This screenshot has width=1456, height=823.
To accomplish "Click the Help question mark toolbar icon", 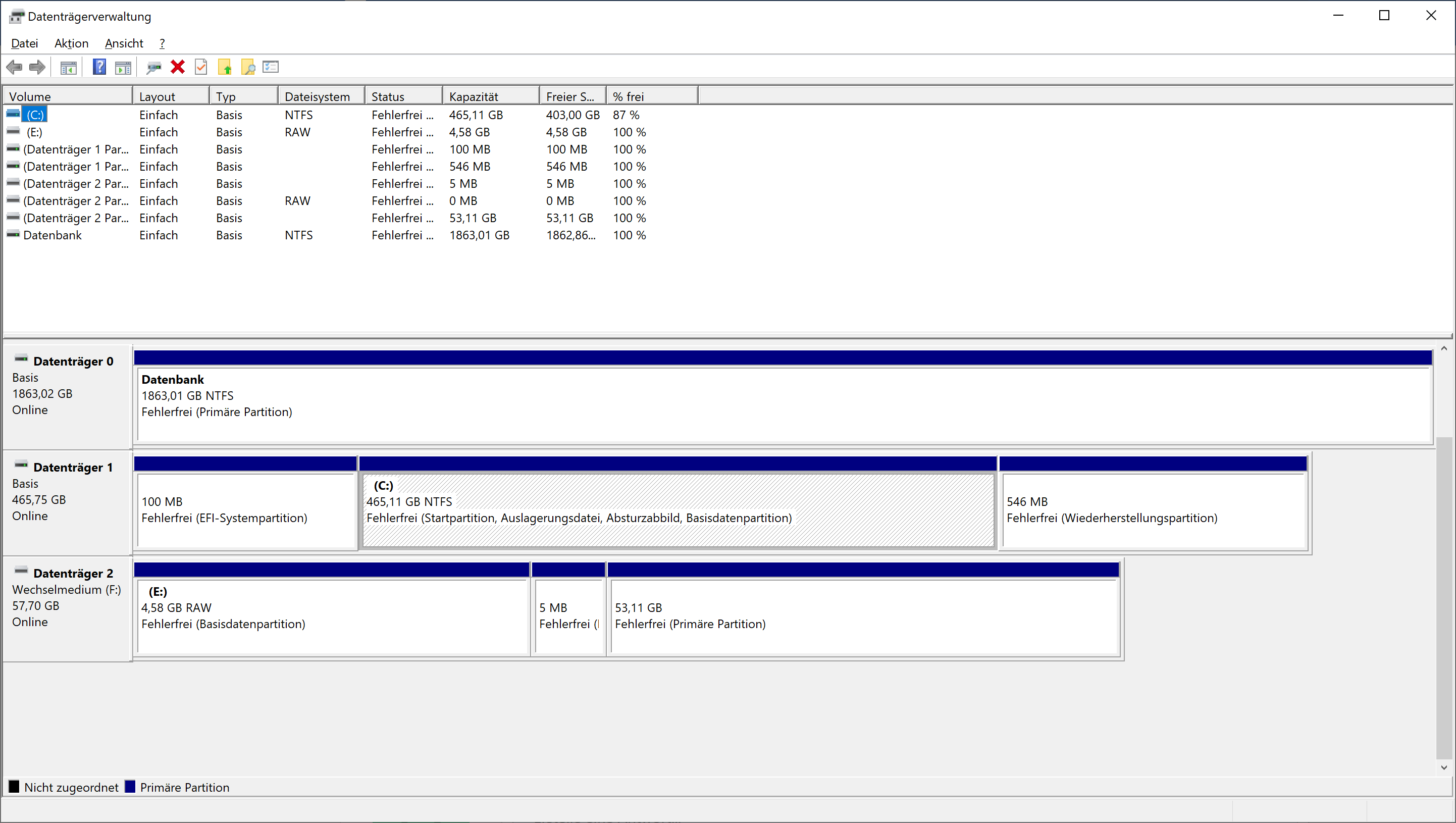I will tap(99, 67).
